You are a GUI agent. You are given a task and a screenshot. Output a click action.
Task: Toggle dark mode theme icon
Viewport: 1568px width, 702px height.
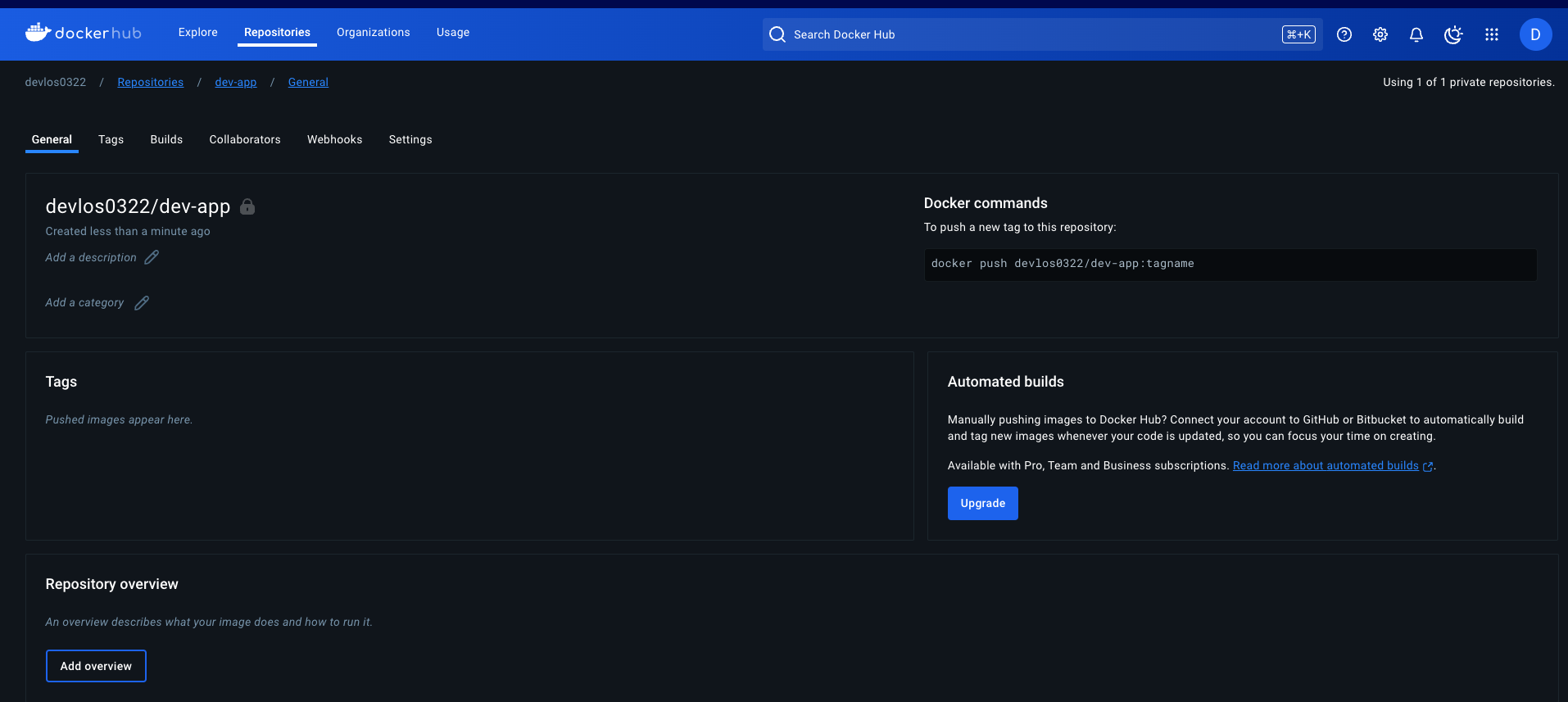pyautogui.click(x=1453, y=34)
